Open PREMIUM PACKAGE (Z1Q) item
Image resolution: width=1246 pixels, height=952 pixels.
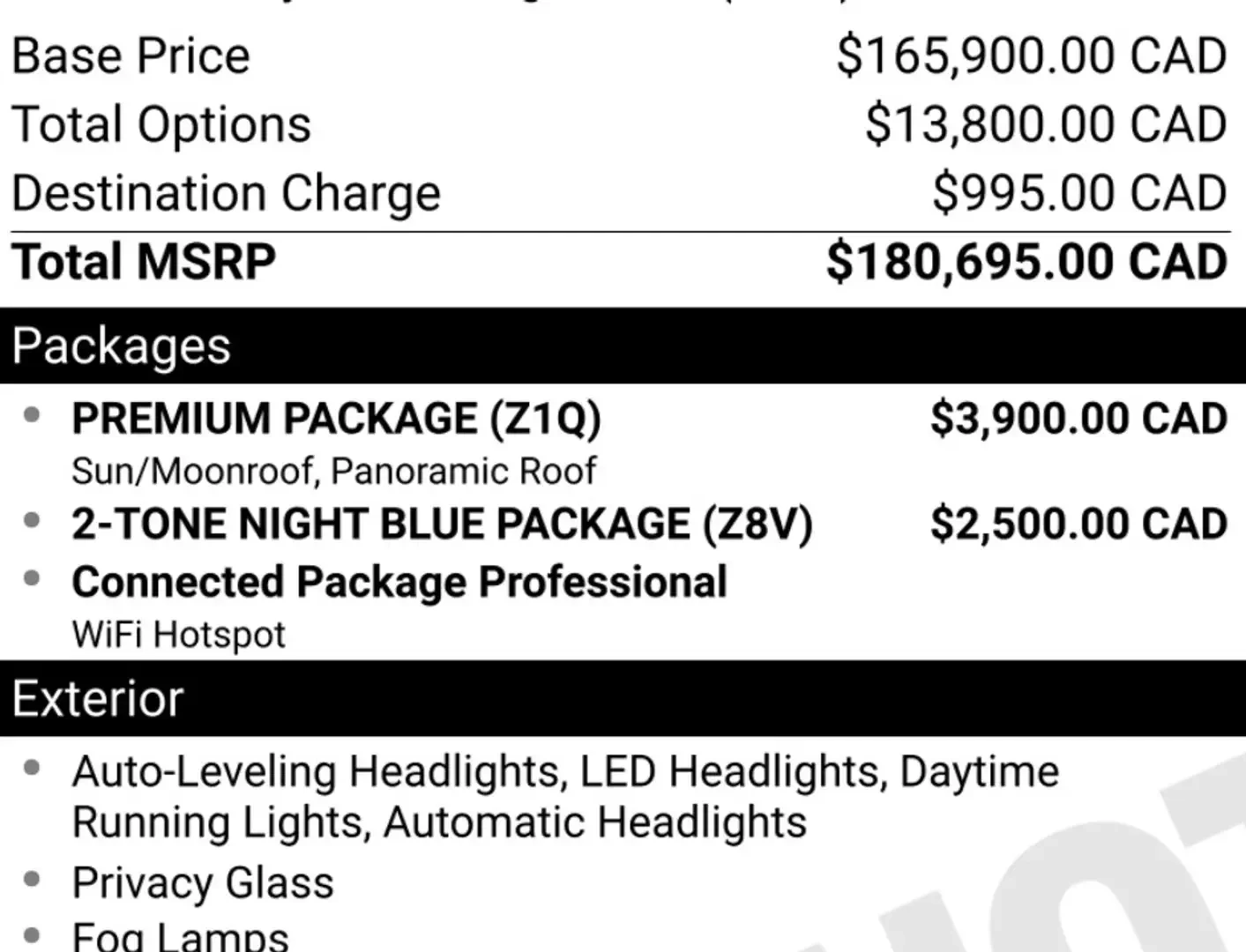click(x=337, y=418)
